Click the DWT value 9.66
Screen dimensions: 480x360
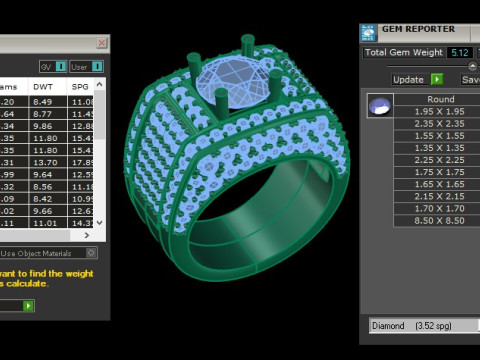(48, 211)
